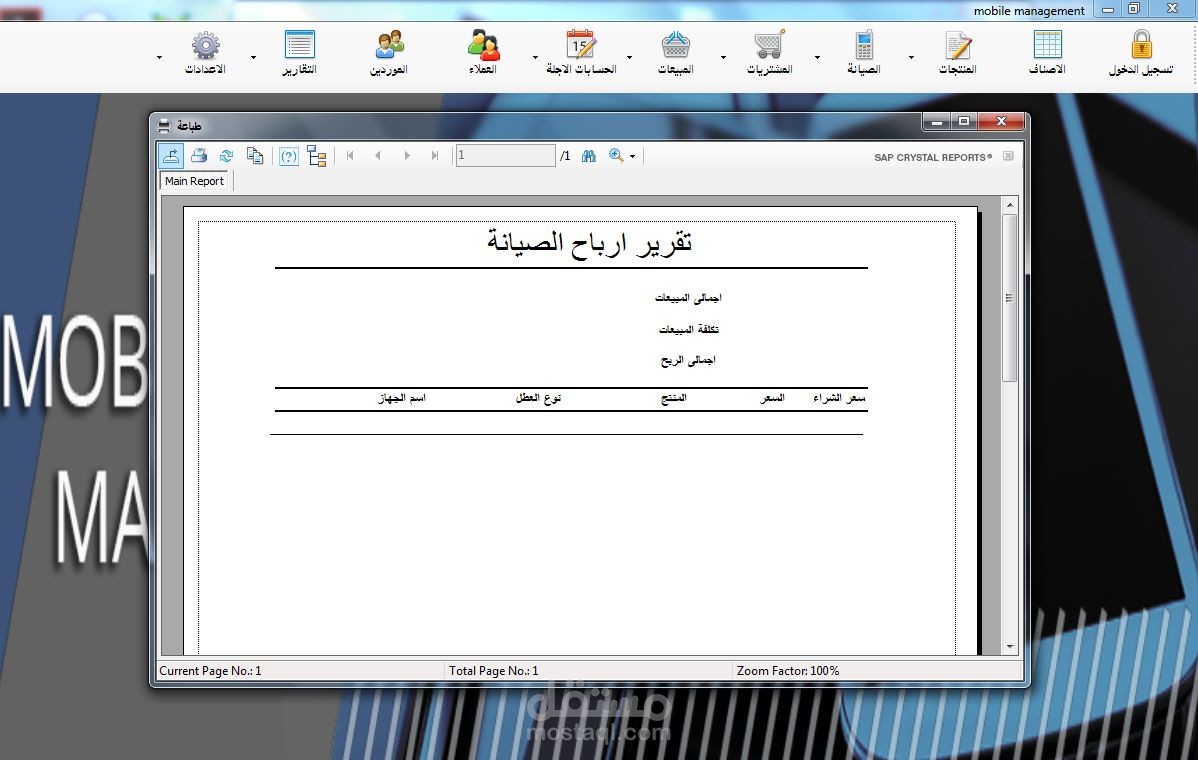Click Current Page No.: 1 status text
This screenshot has width=1198, height=760.
(210, 671)
